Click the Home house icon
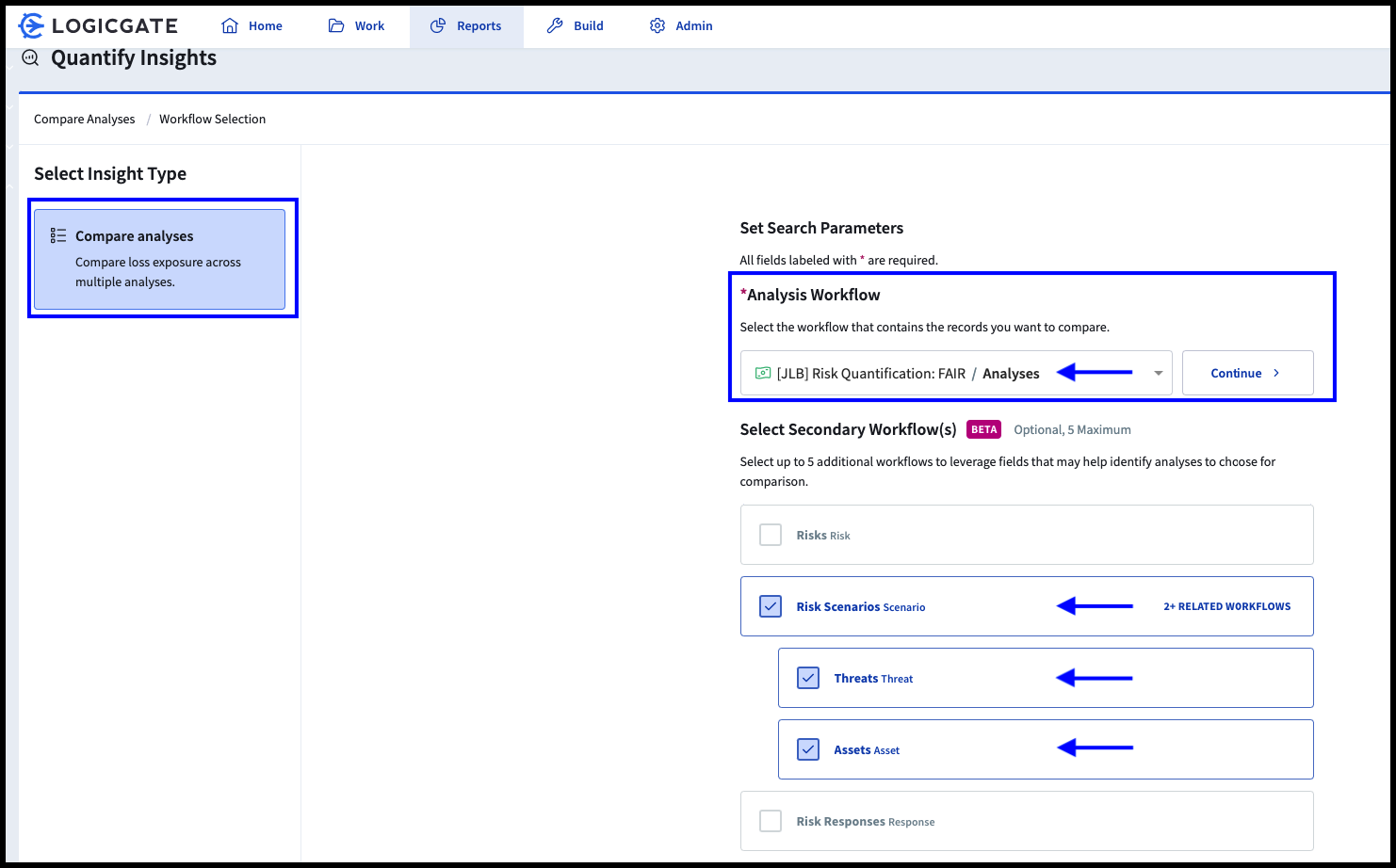Image resolution: width=1396 pixels, height=868 pixels. tap(230, 26)
